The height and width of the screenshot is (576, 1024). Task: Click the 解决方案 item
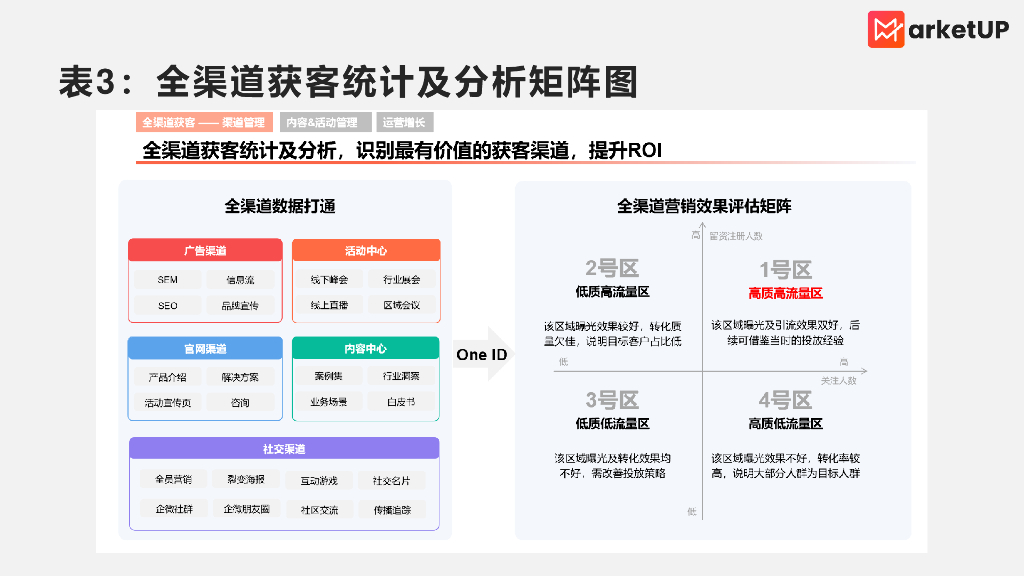[240, 377]
